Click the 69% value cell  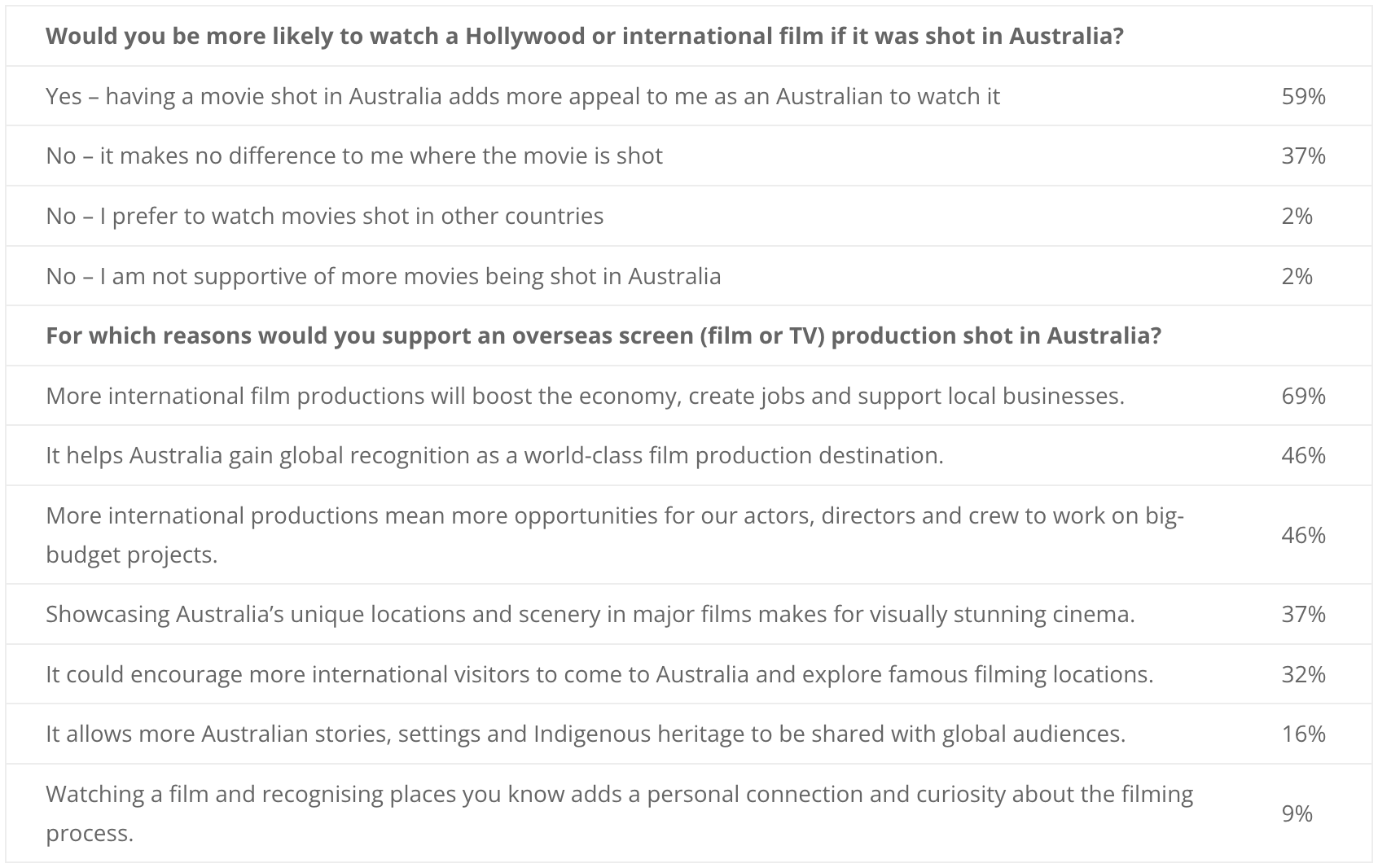coord(1303,396)
